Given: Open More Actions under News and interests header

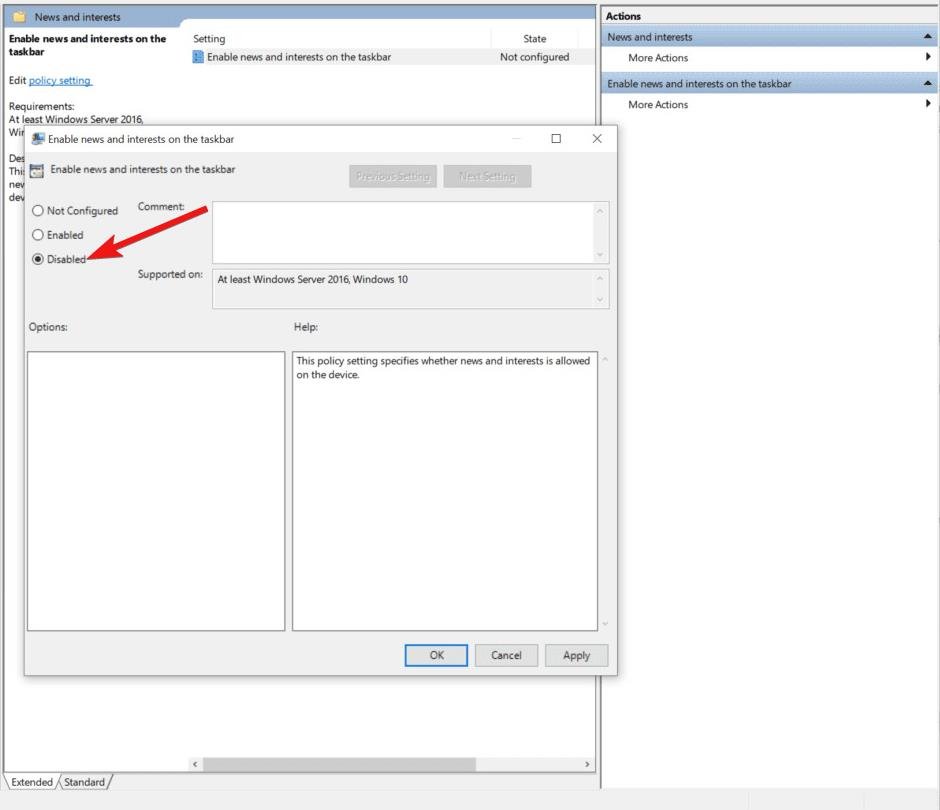Looking at the screenshot, I should tap(658, 58).
